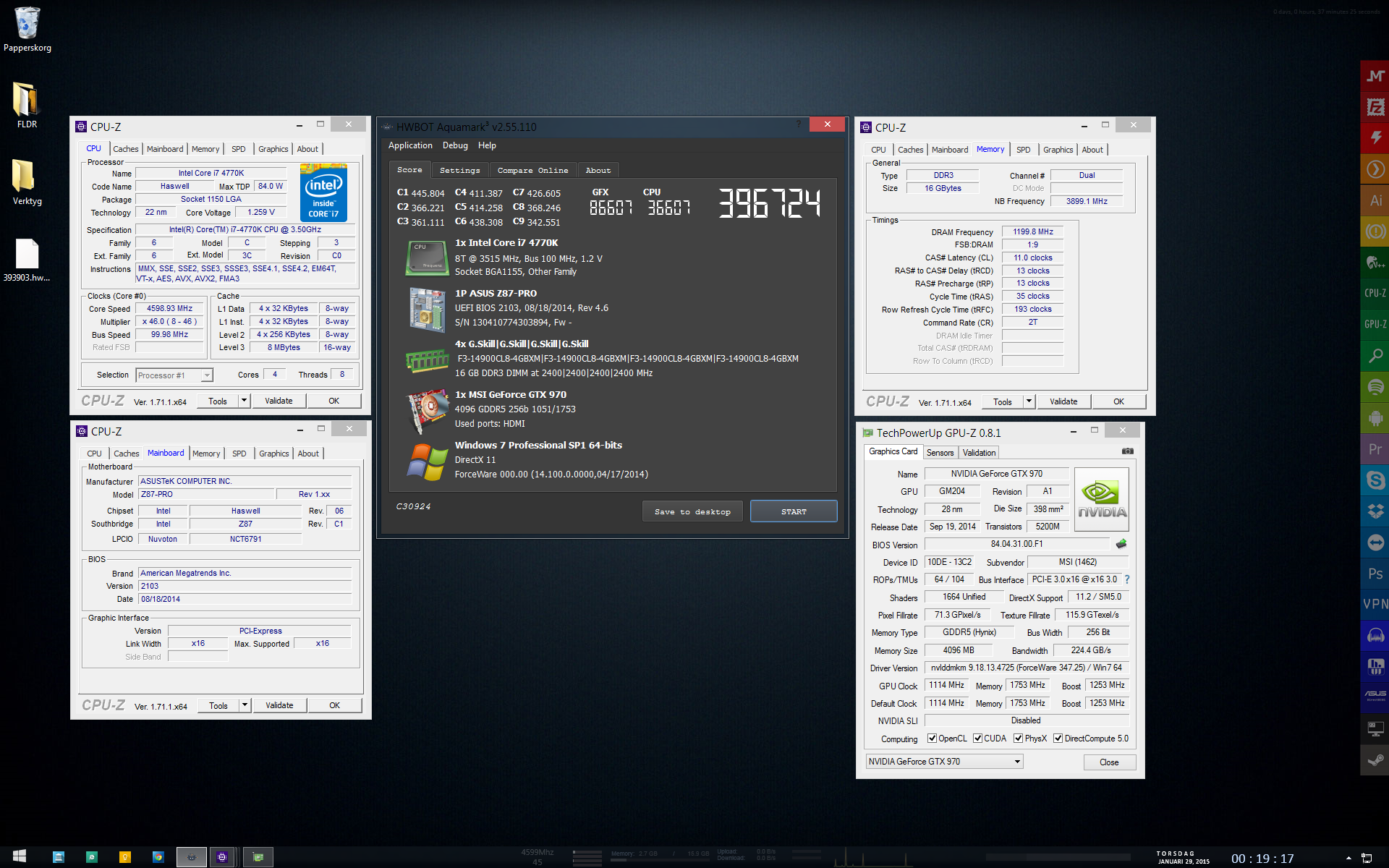Viewport: 1389px width, 868px height.
Task: Click Save to desktop in Aquamark
Action: [x=692, y=511]
